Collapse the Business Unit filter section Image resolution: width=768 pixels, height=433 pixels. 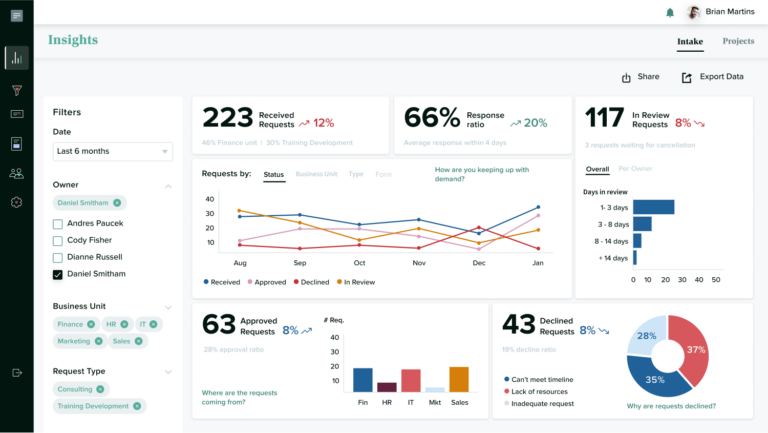168,305
